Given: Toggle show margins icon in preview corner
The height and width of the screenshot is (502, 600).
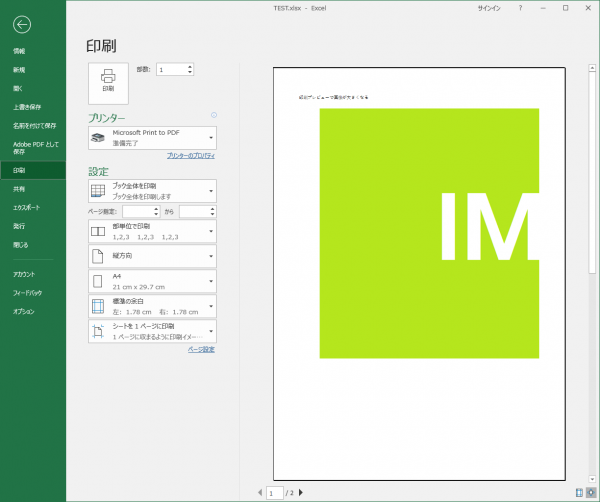Looking at the screenshot, I should tap(580, 492).
